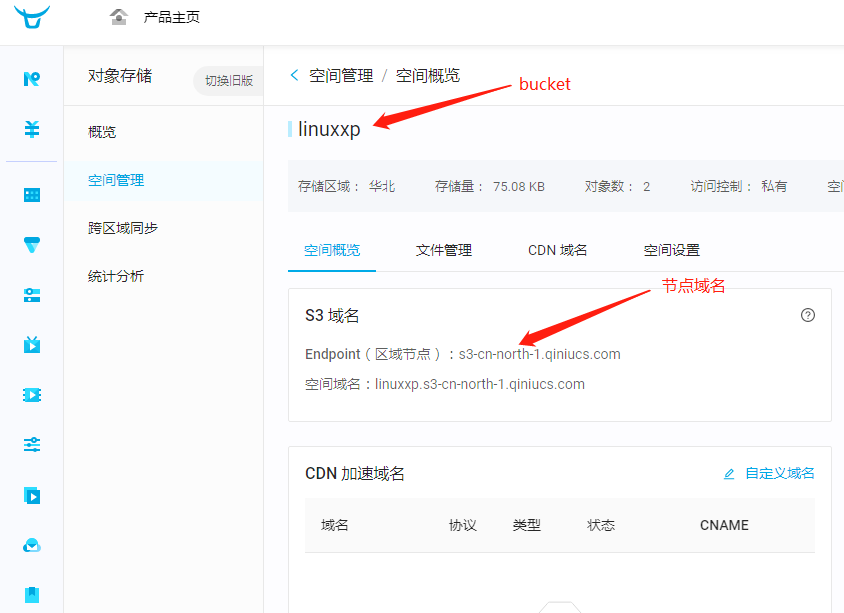Click the 对象存储 panel heading
This screenshot has width=844, height=613.
point(120,76)
